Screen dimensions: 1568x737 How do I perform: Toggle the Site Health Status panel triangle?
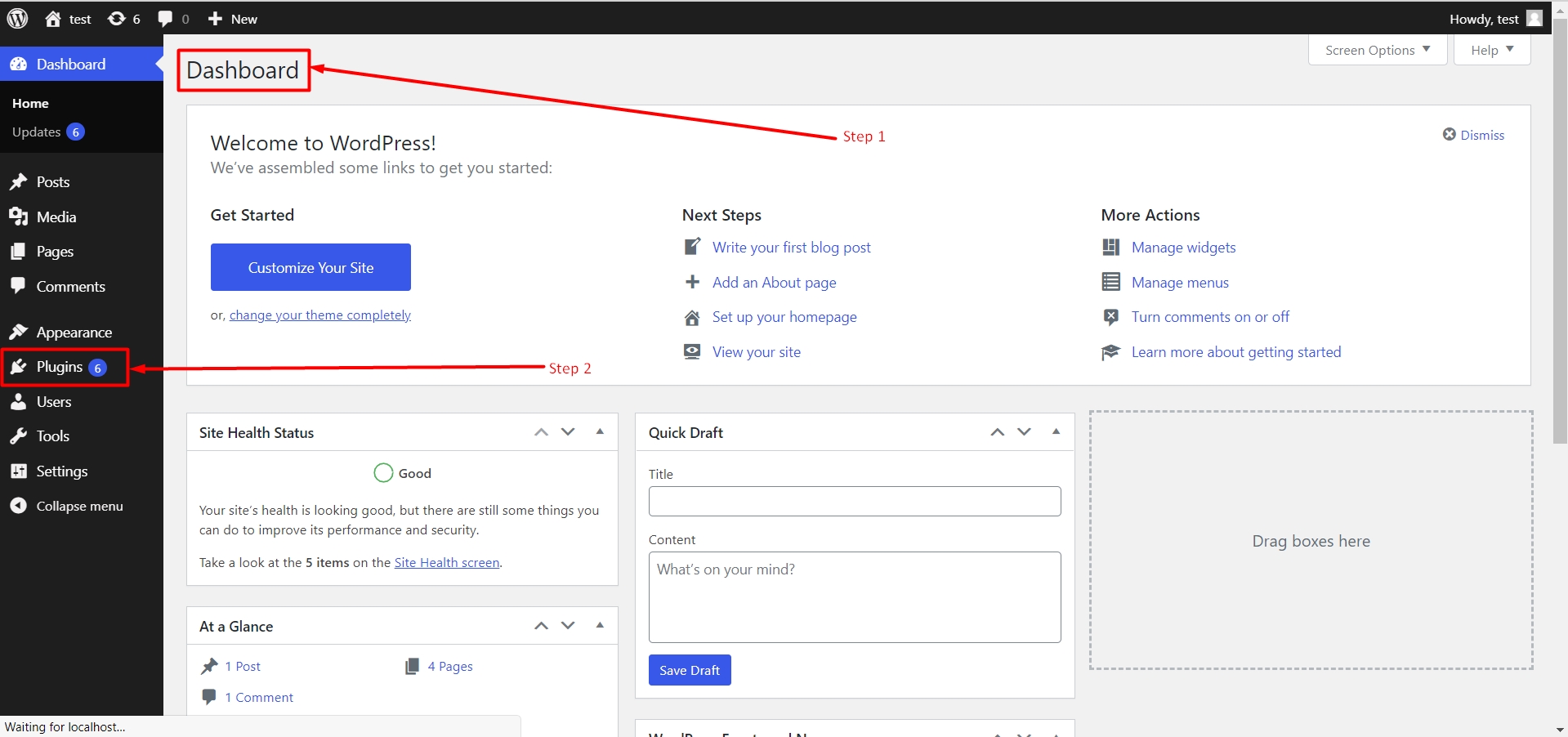[600, 431]
